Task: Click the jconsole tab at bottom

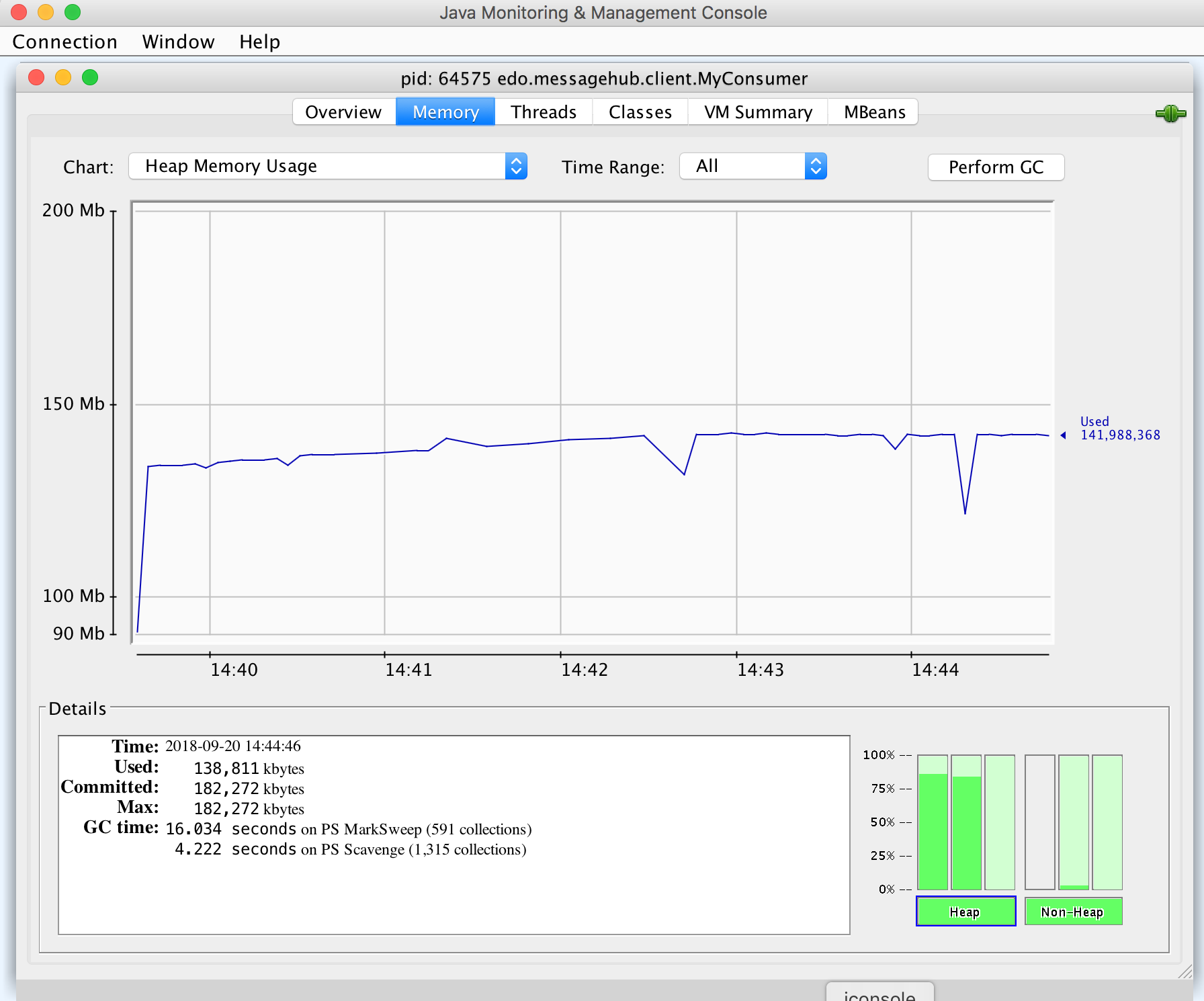Action: click(x=879, y=993)
